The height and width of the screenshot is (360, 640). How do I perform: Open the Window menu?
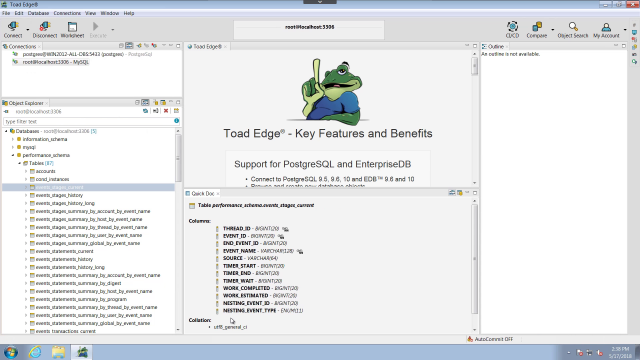coord(109,13)
